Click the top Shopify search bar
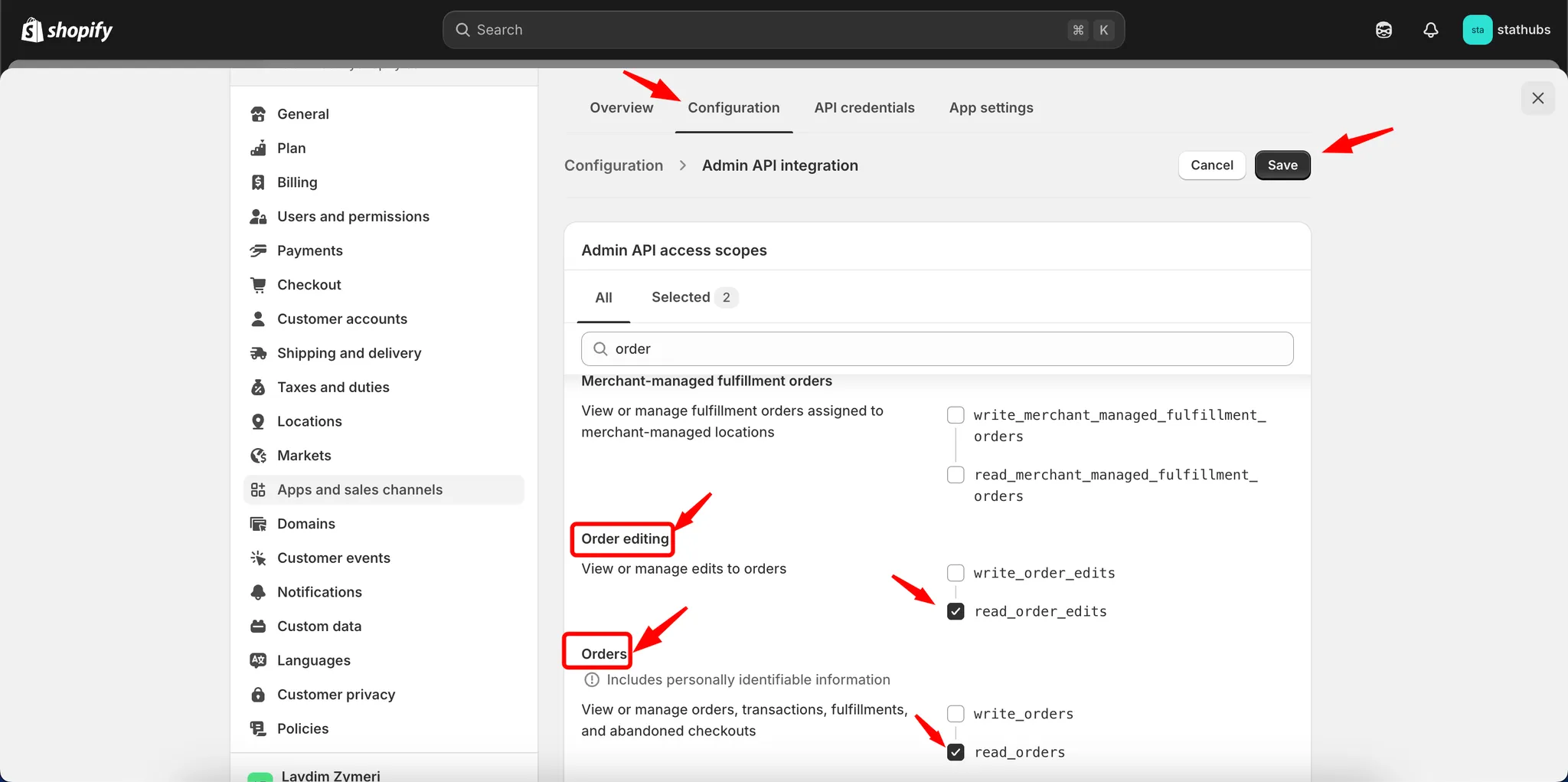The height and width of the screenshot is (782, 1568). coord(783,30)
